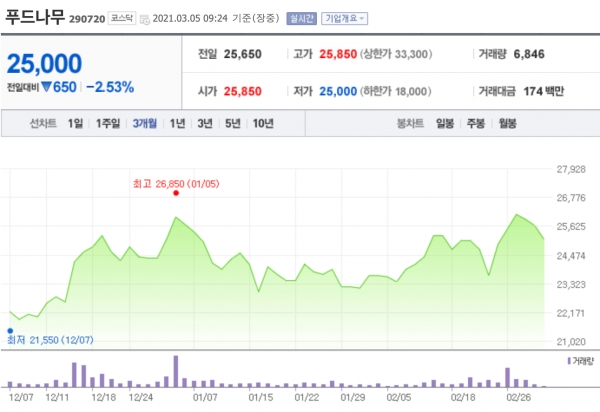Click the red 최고 26,850 high marker dot
Image resolution: width=600 pixels, height=412 pixels.
[x=176, y=193]
